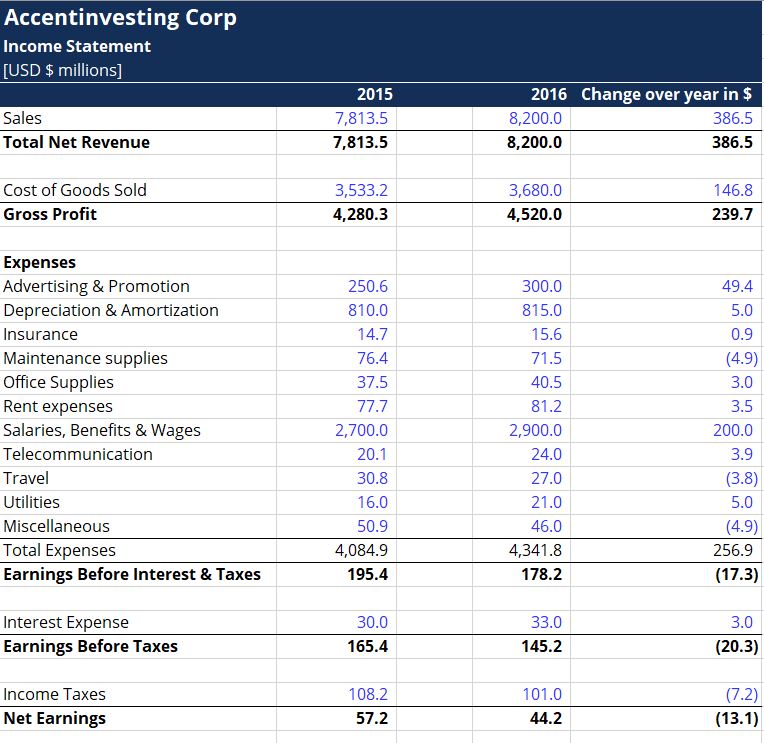This screenshot has height=743, width=764.
Task: Select the 2015 Sales value cell
Action: (336, 118)
